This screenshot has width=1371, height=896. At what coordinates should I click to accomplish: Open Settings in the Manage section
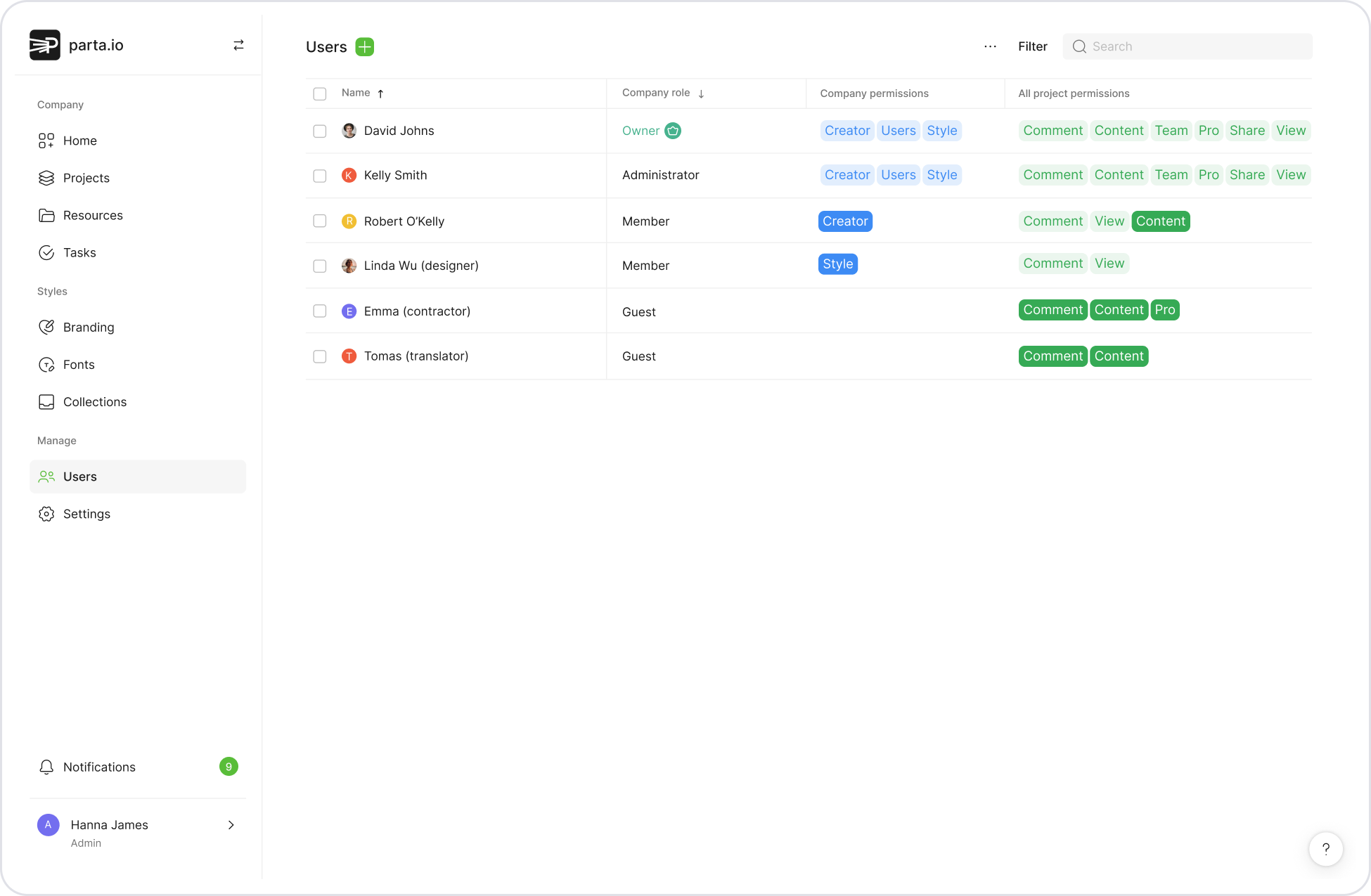[x=86, y=514]
